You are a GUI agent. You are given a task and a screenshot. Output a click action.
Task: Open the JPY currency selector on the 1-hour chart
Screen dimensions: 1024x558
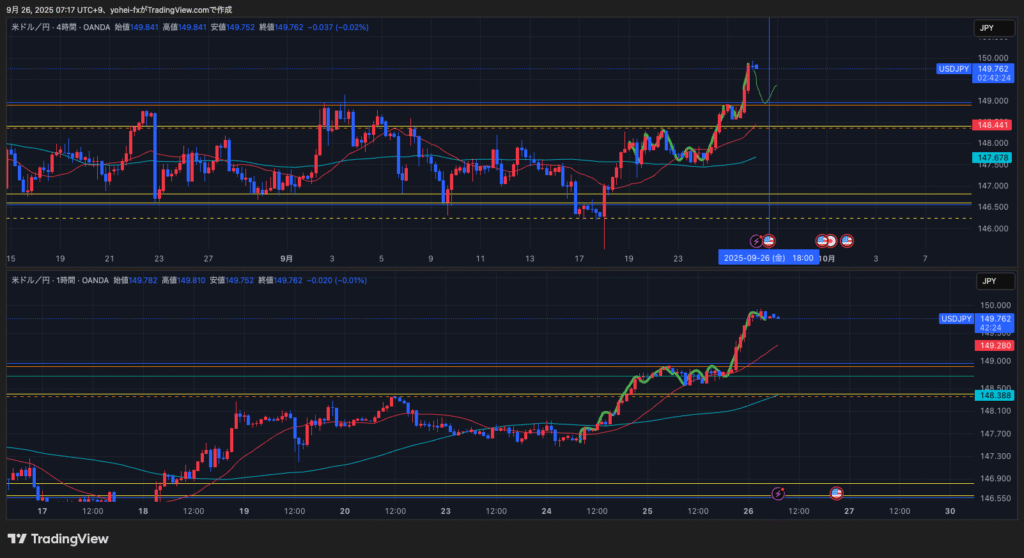coord(989,281)
